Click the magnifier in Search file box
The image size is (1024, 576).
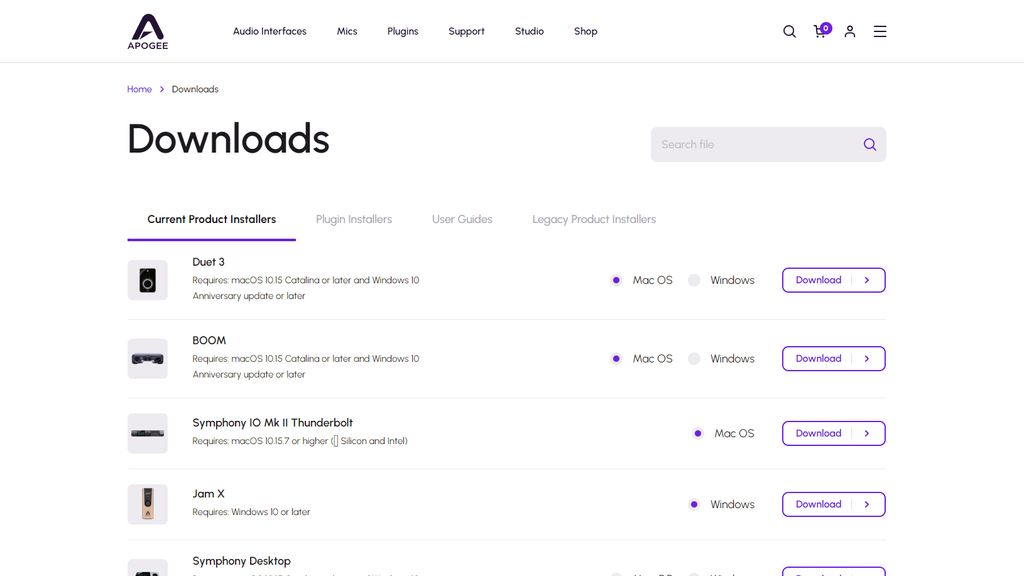tap(870, 144)
